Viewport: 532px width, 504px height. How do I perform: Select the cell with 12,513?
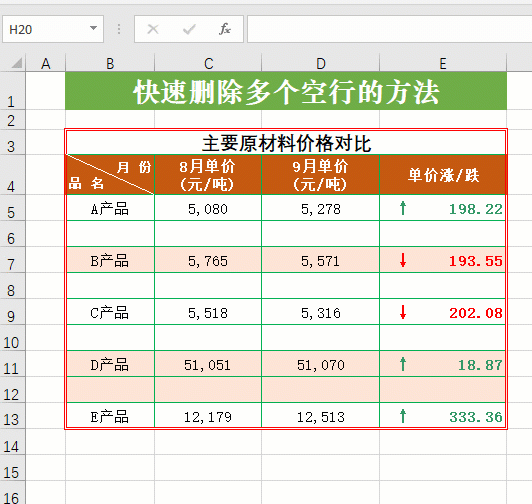[x=321, y=416]
